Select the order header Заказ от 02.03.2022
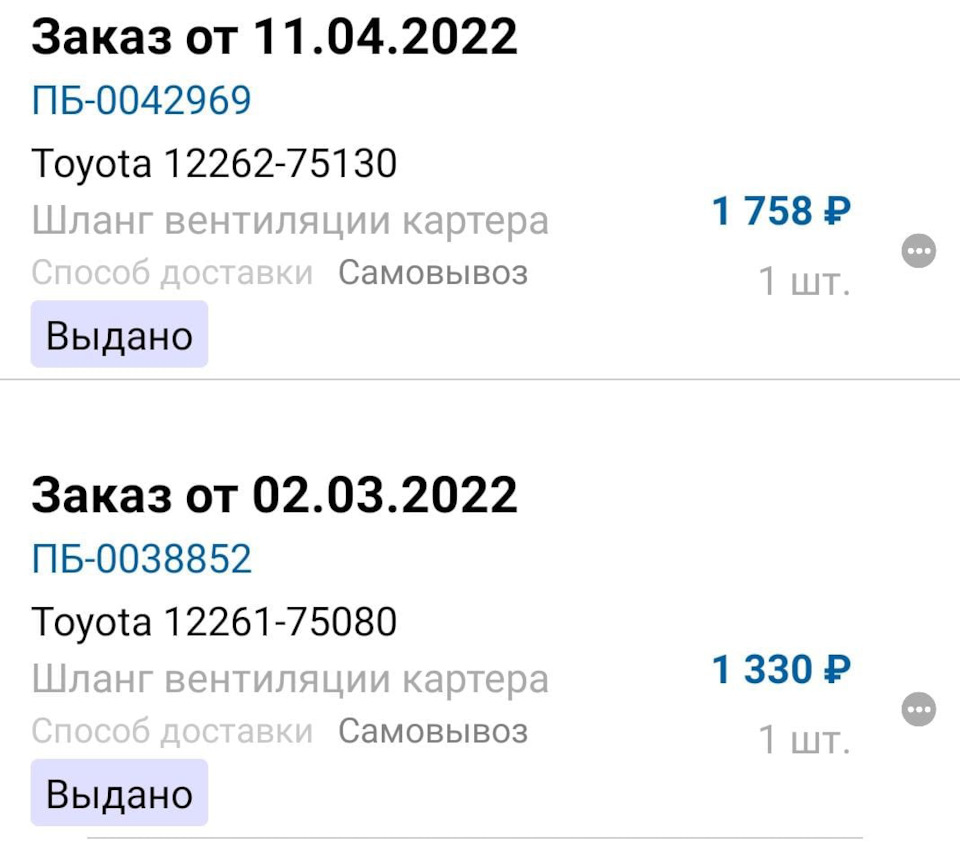Screen dimensions: 960x864 tap(275, 492)
